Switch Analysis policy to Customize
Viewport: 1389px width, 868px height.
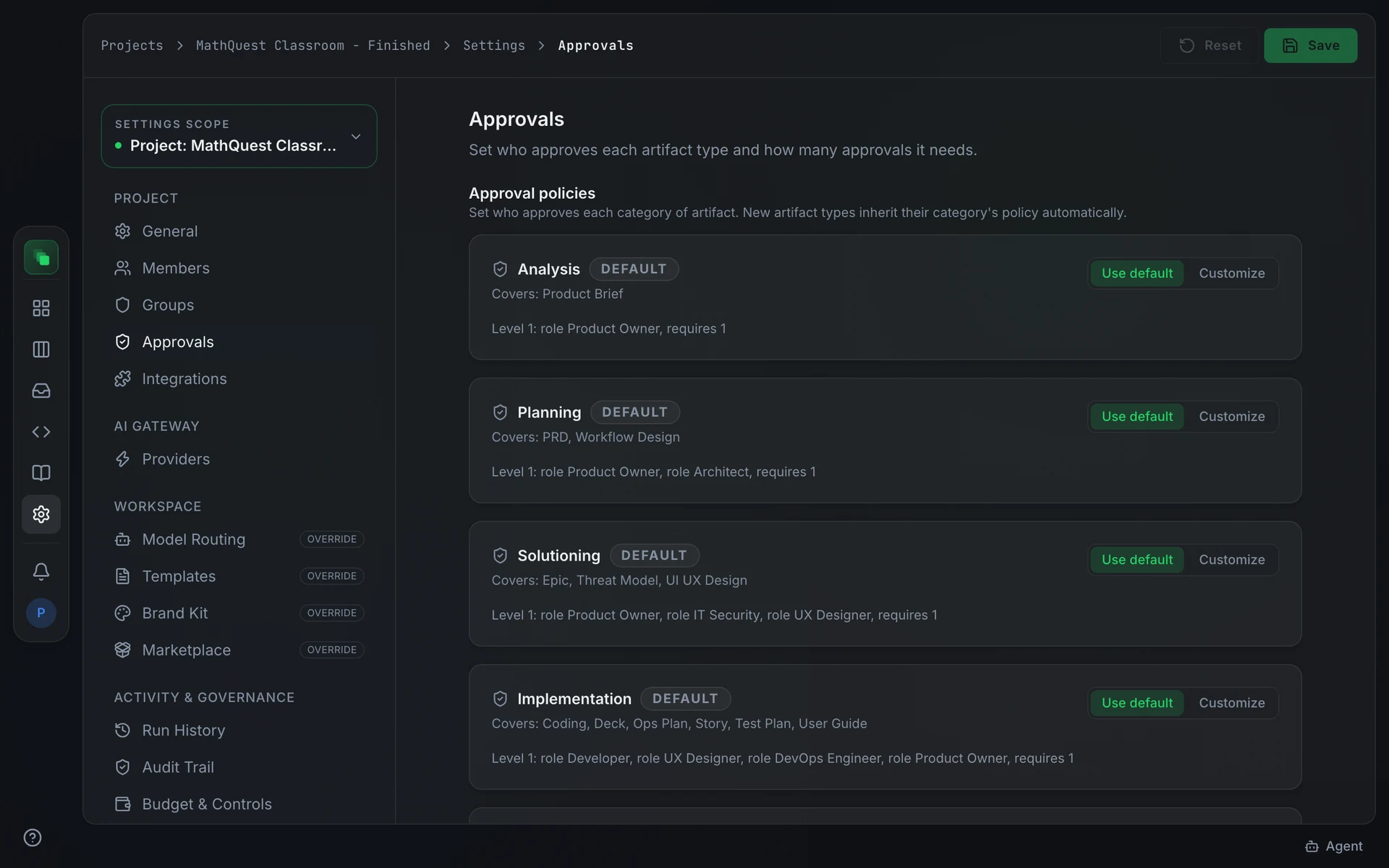point(1231,273)
